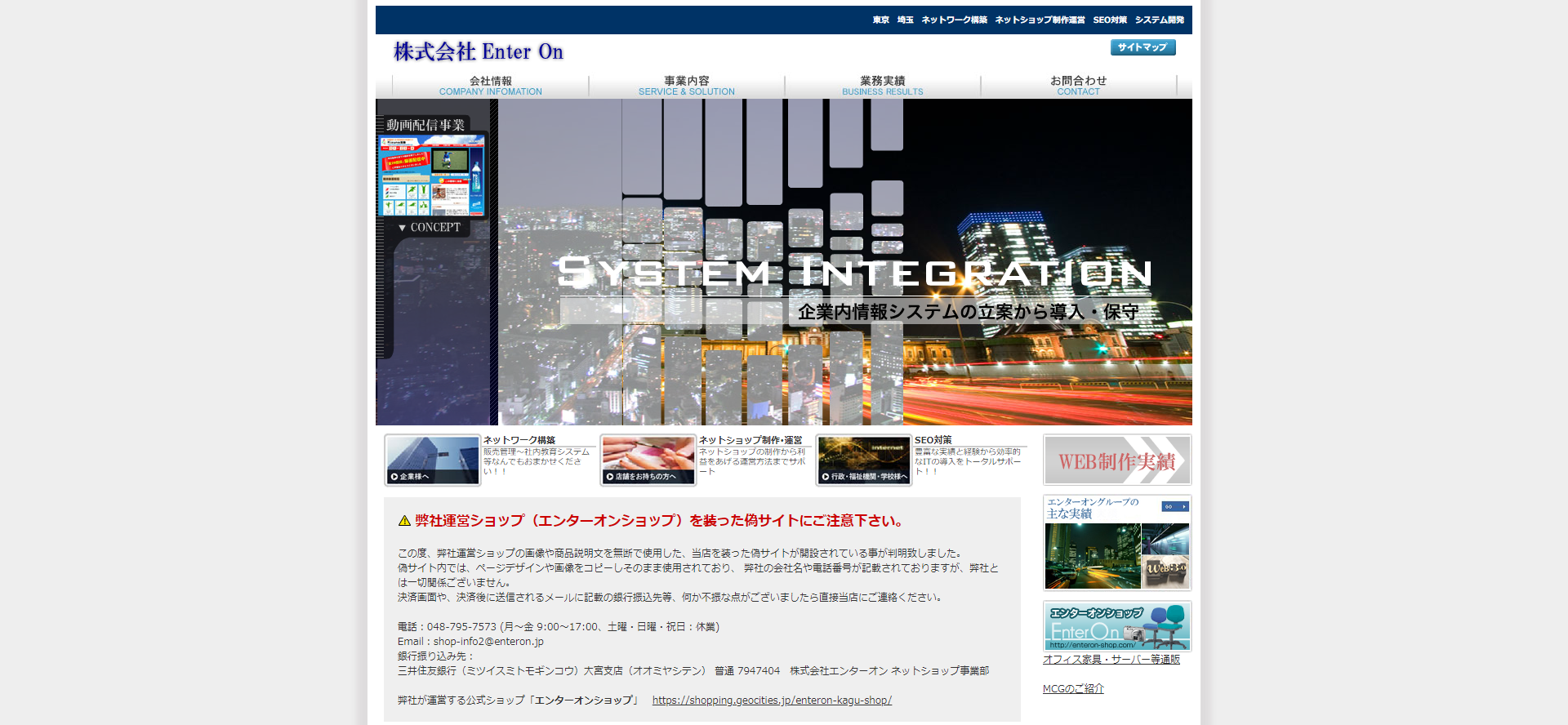Open the エンターオンショップ chair banner
1568x725 pixels.
pos(1116,626)
